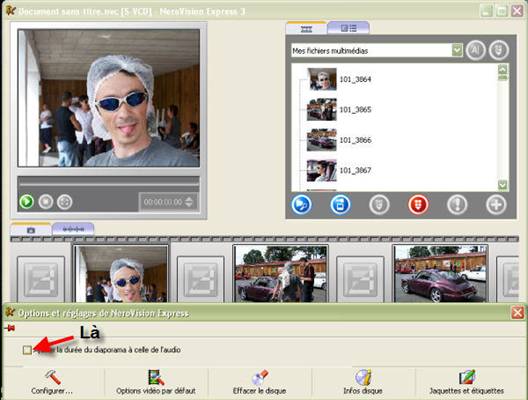Click thumbnail of 101_3865 in media list

[322, 109]
